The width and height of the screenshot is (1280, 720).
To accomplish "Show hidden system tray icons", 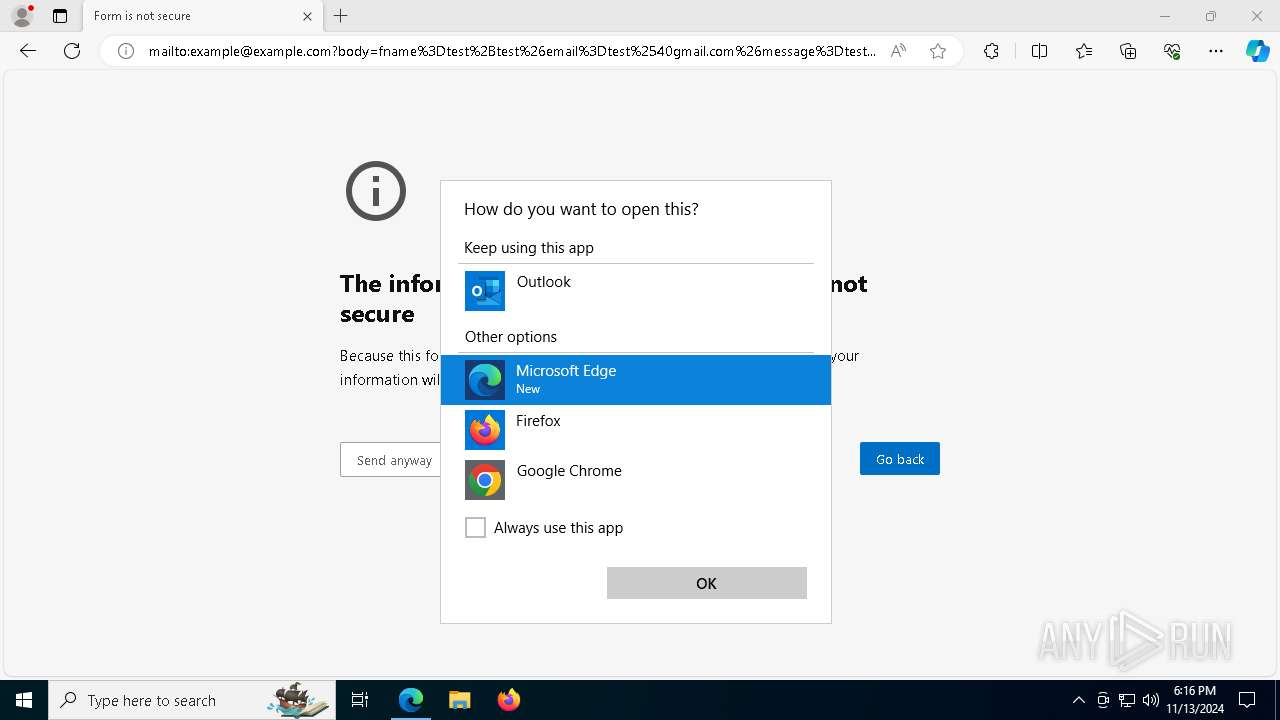I will pos(1078,700).
